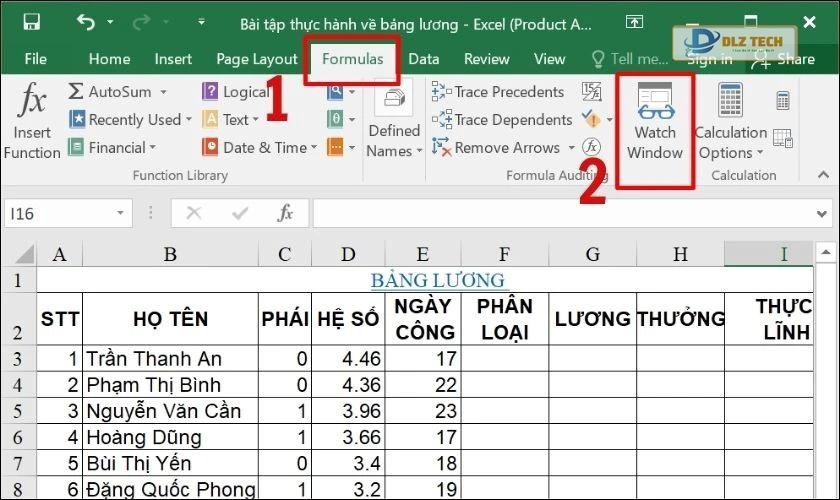Open the Data ribbon tab

423,59
